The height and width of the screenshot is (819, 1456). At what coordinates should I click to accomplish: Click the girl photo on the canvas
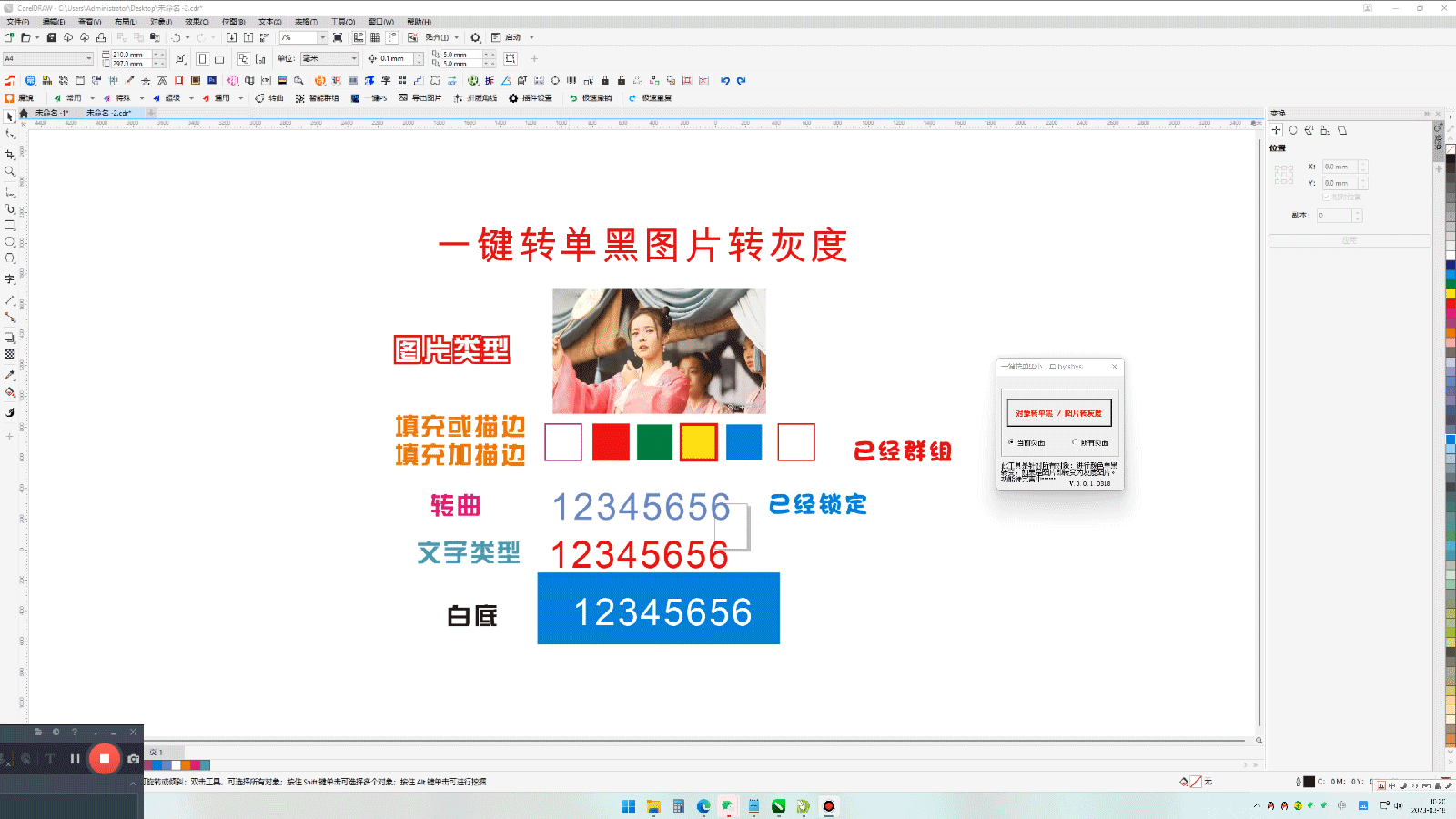point(659,351)
